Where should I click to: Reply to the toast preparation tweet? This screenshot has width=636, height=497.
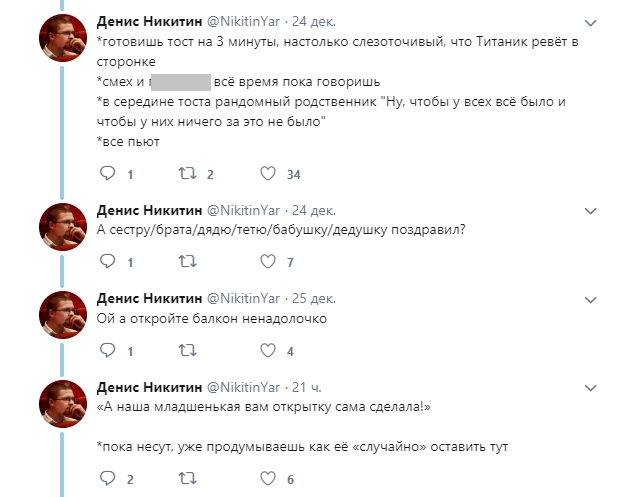110,174
